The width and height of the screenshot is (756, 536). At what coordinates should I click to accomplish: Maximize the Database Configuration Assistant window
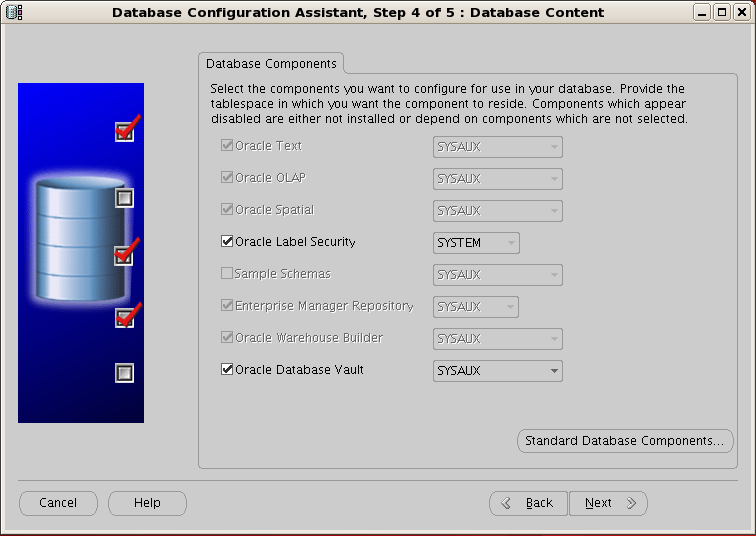click(722, 12)
